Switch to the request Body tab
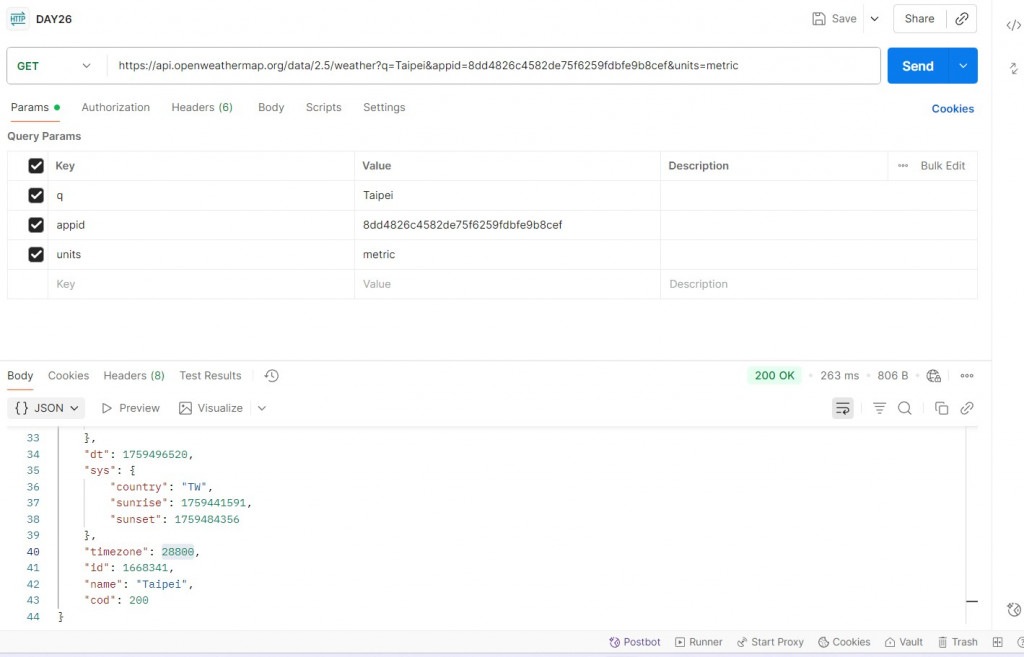This screenshot has height=657, width=1024. click(x=271, y=107)
